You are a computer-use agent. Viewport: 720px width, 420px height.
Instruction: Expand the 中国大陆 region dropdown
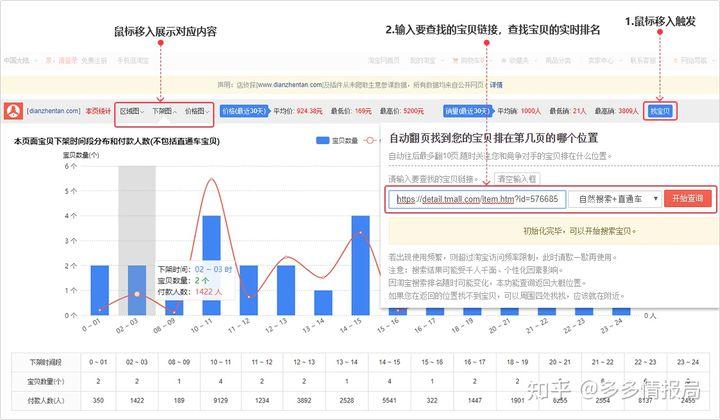19,60
